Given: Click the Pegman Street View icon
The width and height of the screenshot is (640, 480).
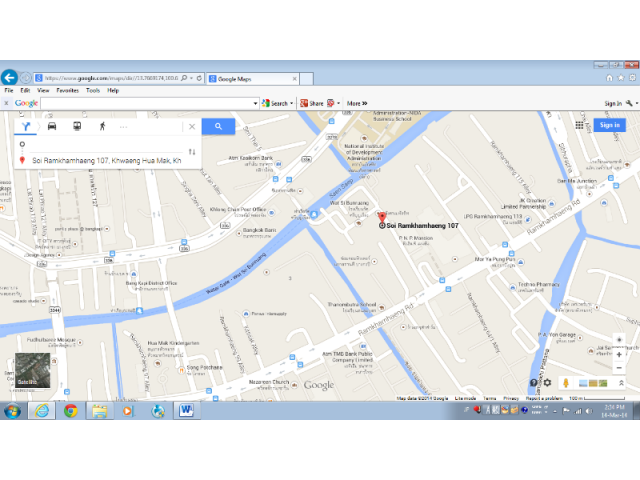Looking at the screenshot, I should (567, 383).
